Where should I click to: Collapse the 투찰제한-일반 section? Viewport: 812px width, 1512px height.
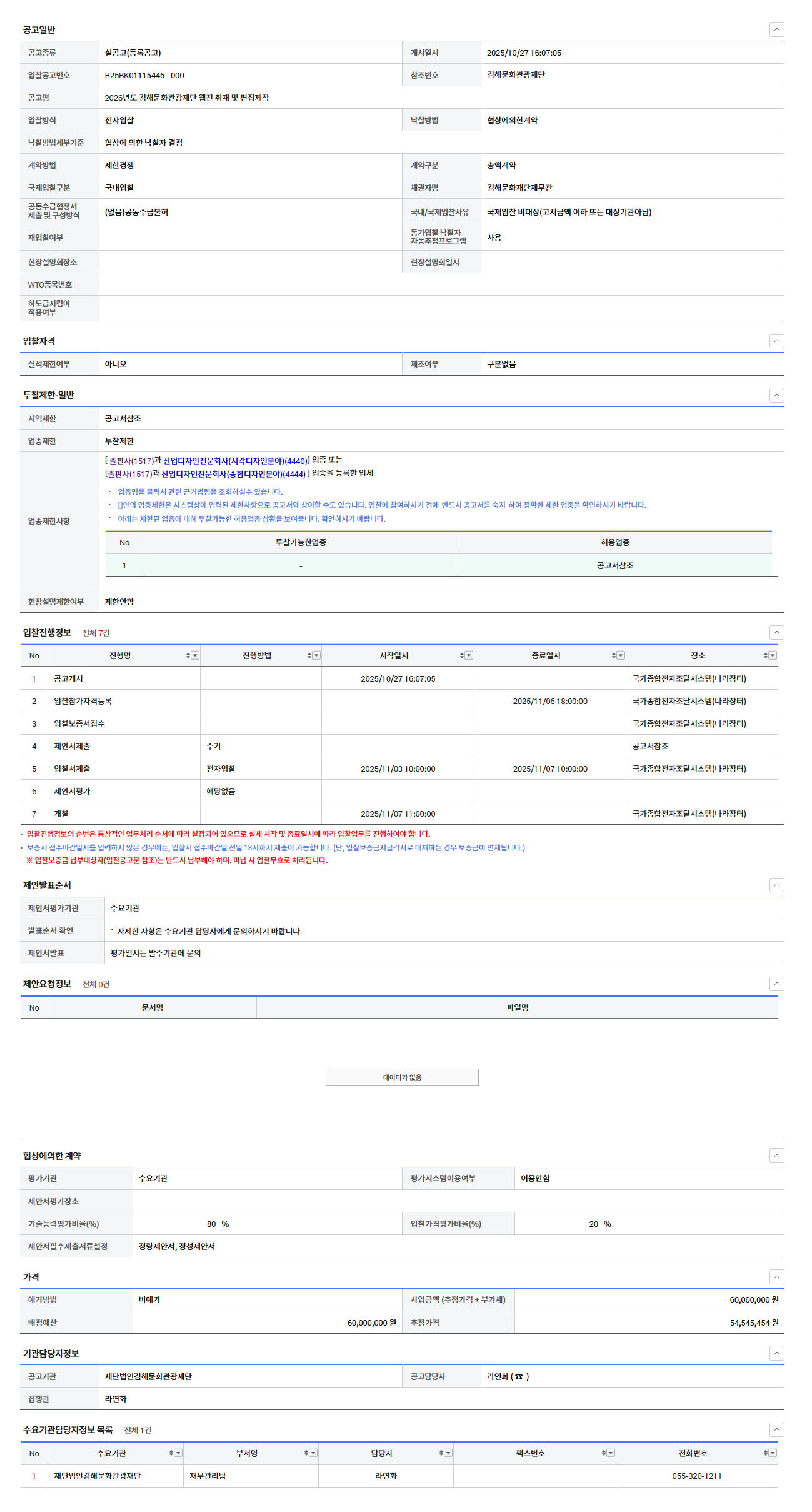pyautogui.click(x=776, y=395)
